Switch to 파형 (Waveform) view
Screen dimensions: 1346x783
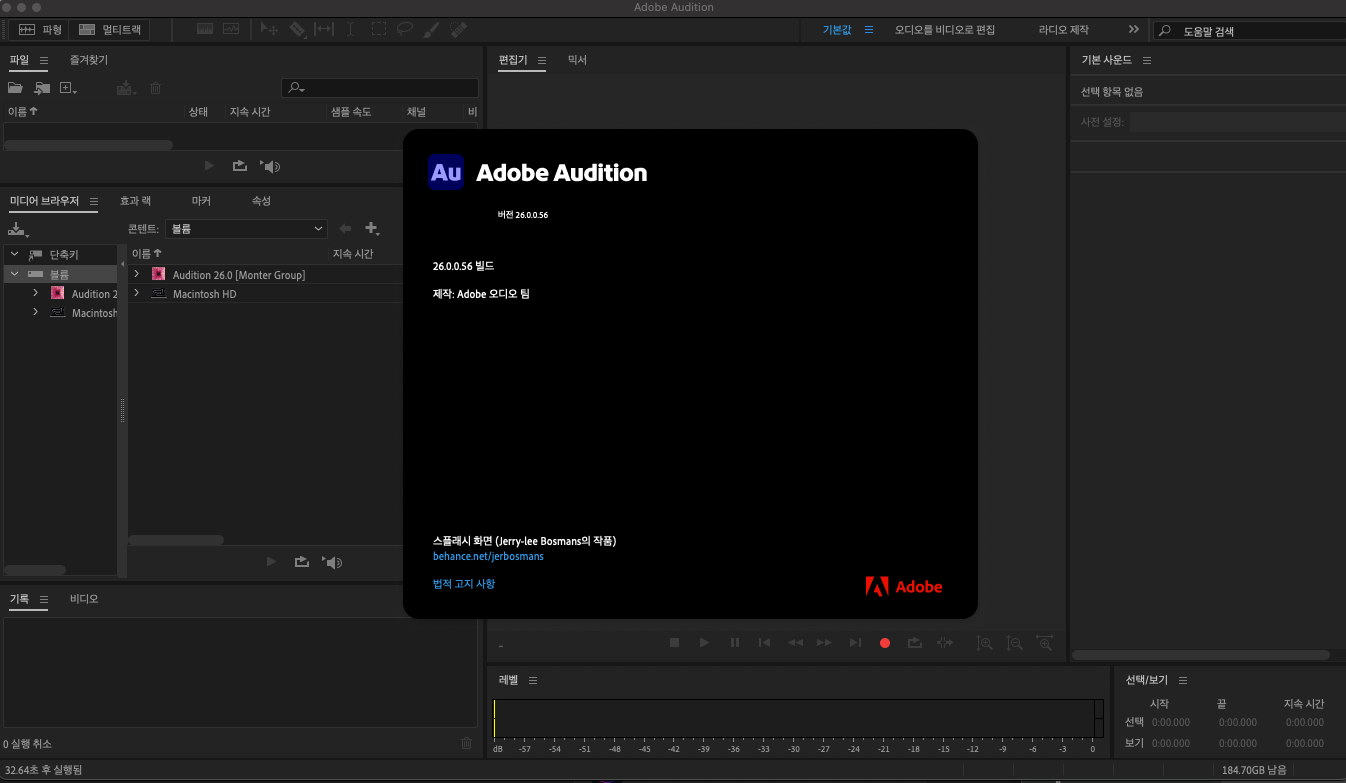click(41, 30)
